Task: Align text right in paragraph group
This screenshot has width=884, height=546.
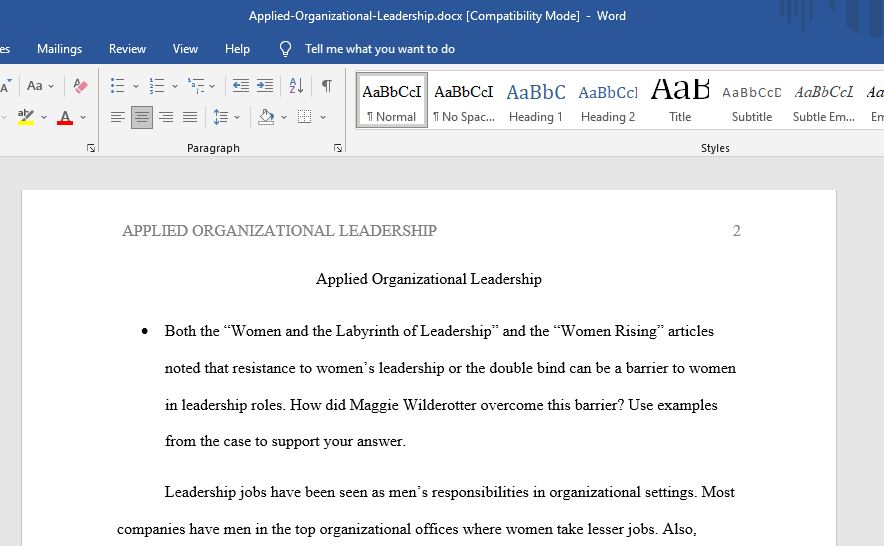Action: pos(166,117)
